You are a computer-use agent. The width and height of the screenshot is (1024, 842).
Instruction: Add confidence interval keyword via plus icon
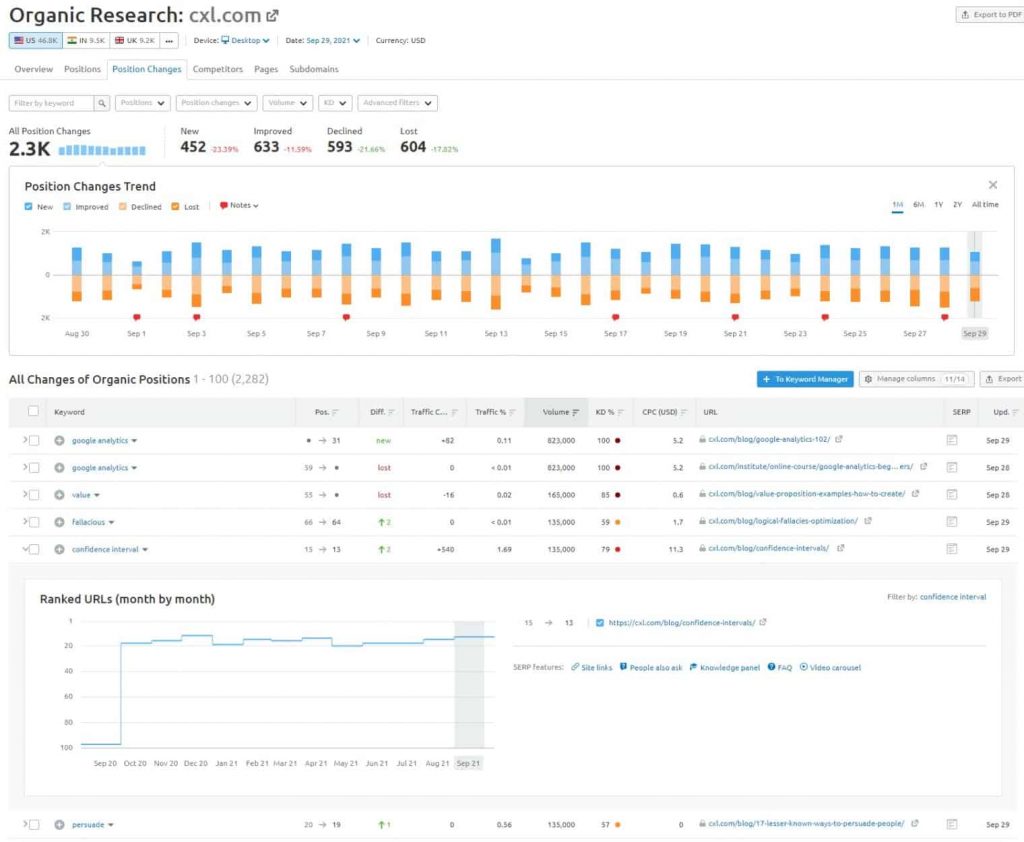[59, 550]
